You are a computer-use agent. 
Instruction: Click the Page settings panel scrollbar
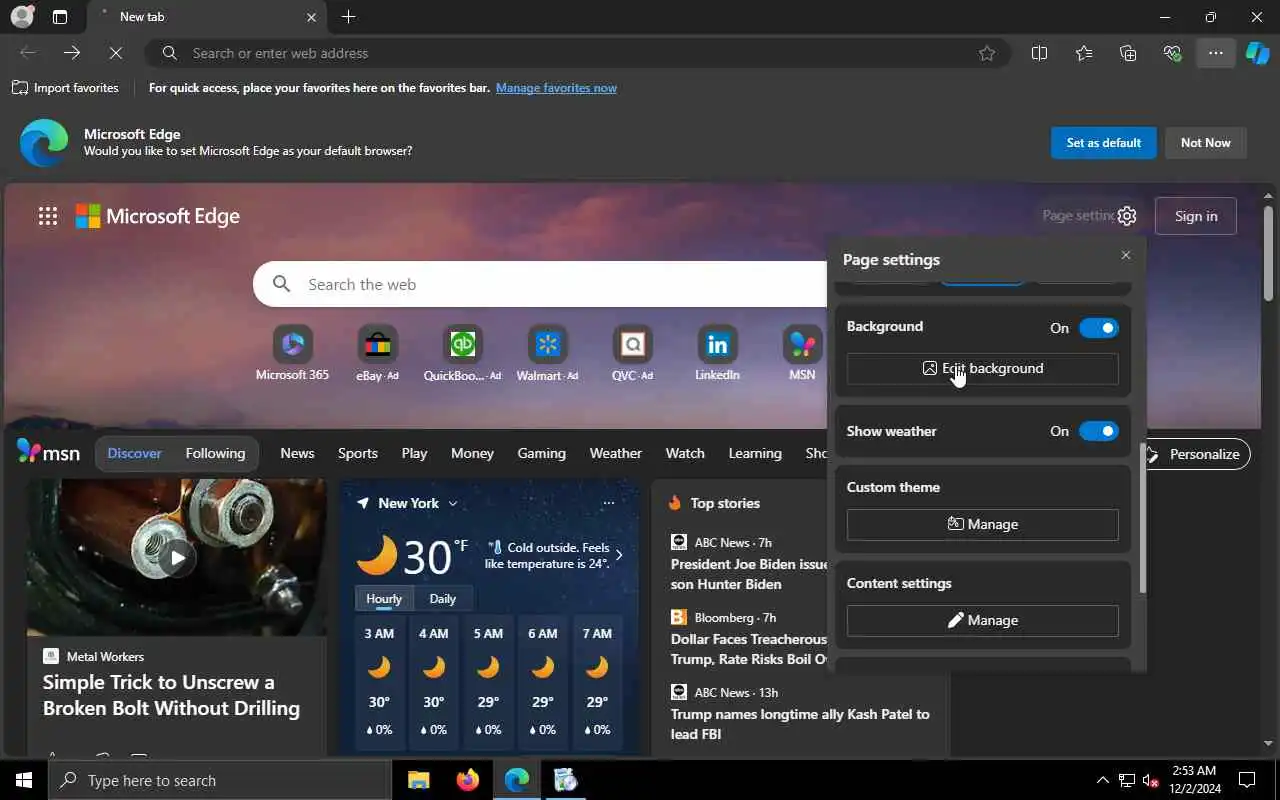1142,518
